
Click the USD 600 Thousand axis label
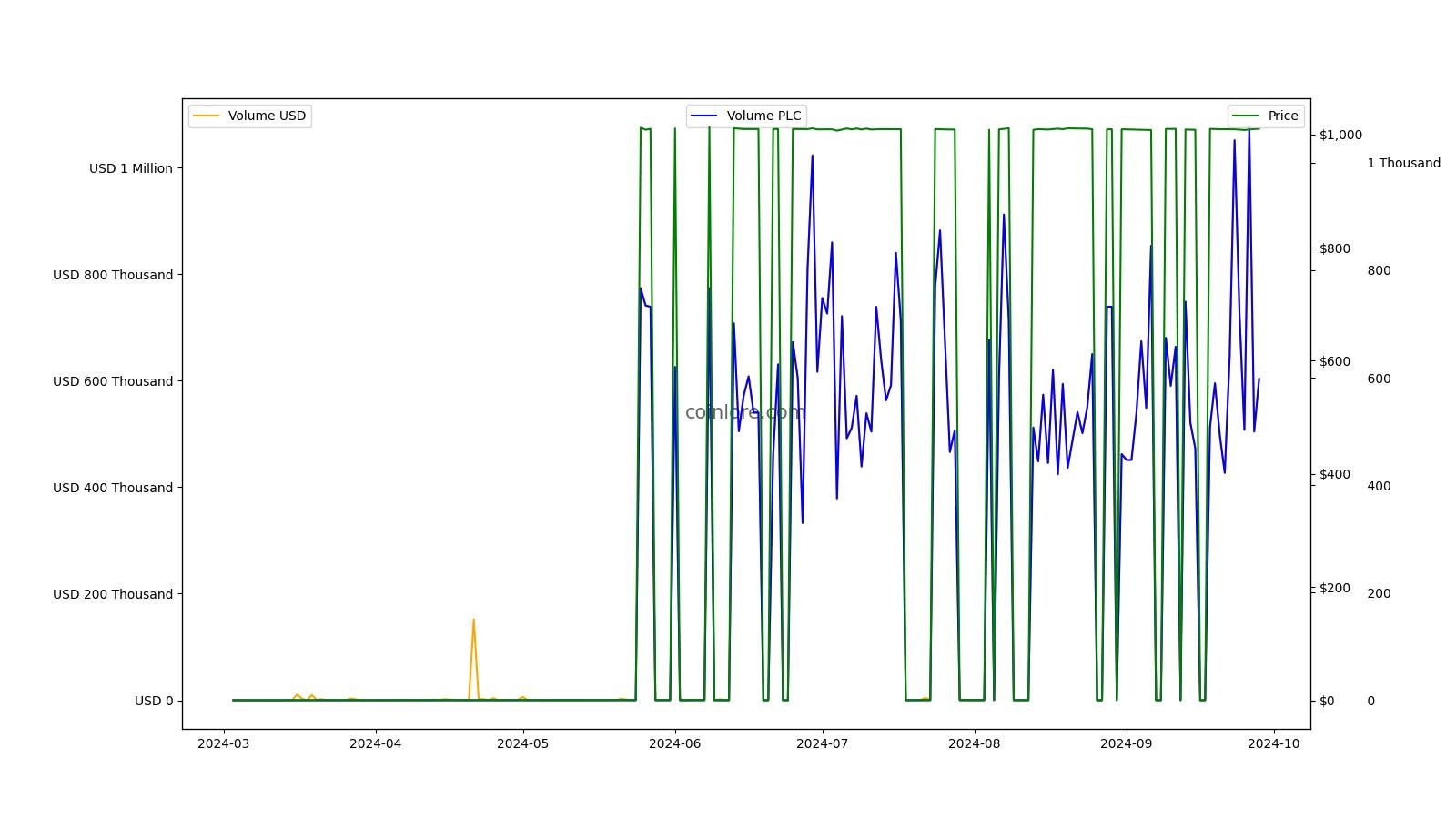[113, 381]
